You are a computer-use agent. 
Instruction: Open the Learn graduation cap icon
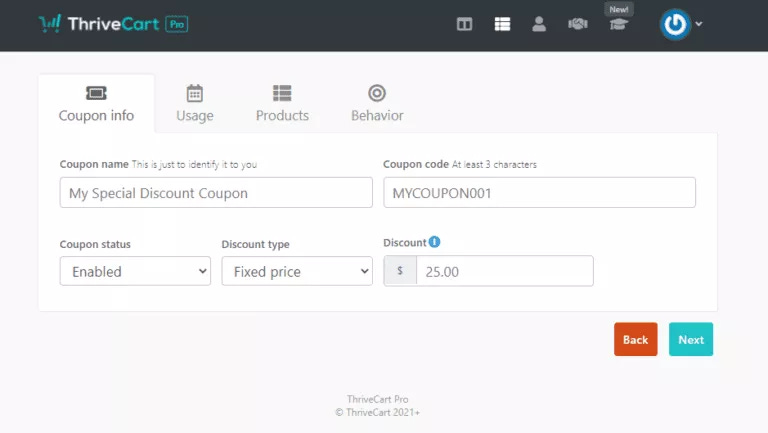[x=619, y=24]
